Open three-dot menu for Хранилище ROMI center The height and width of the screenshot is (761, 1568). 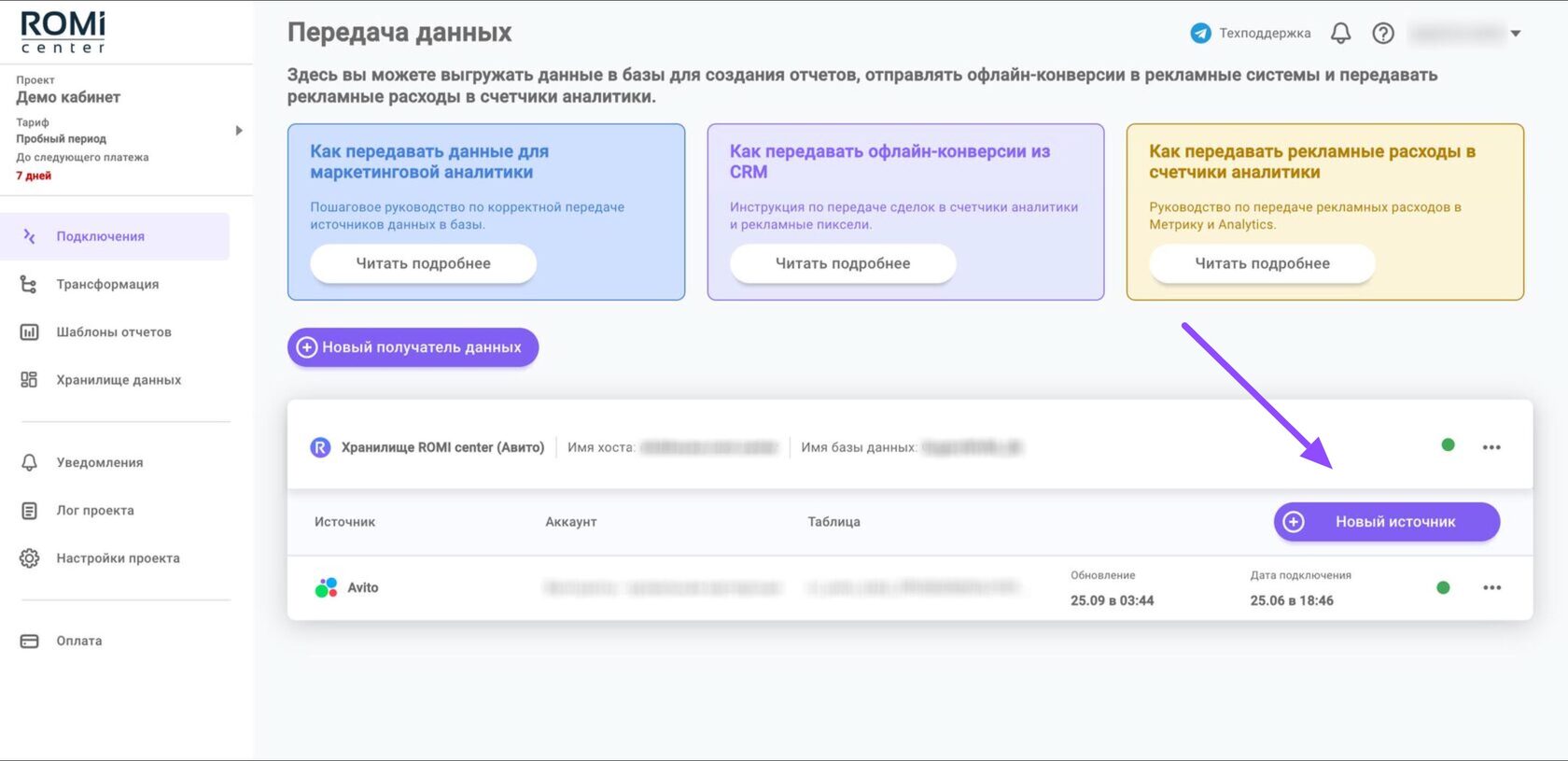(x=1491, y=447)
